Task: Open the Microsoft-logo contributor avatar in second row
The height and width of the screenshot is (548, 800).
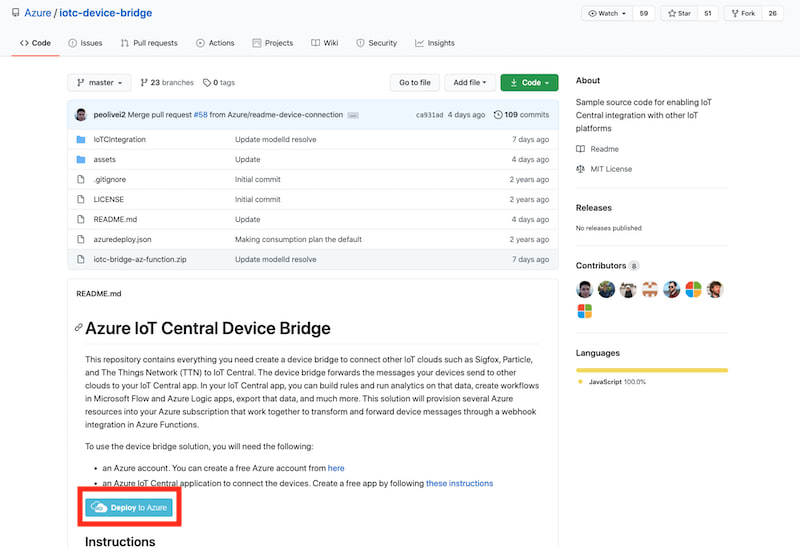Action: 585,311
